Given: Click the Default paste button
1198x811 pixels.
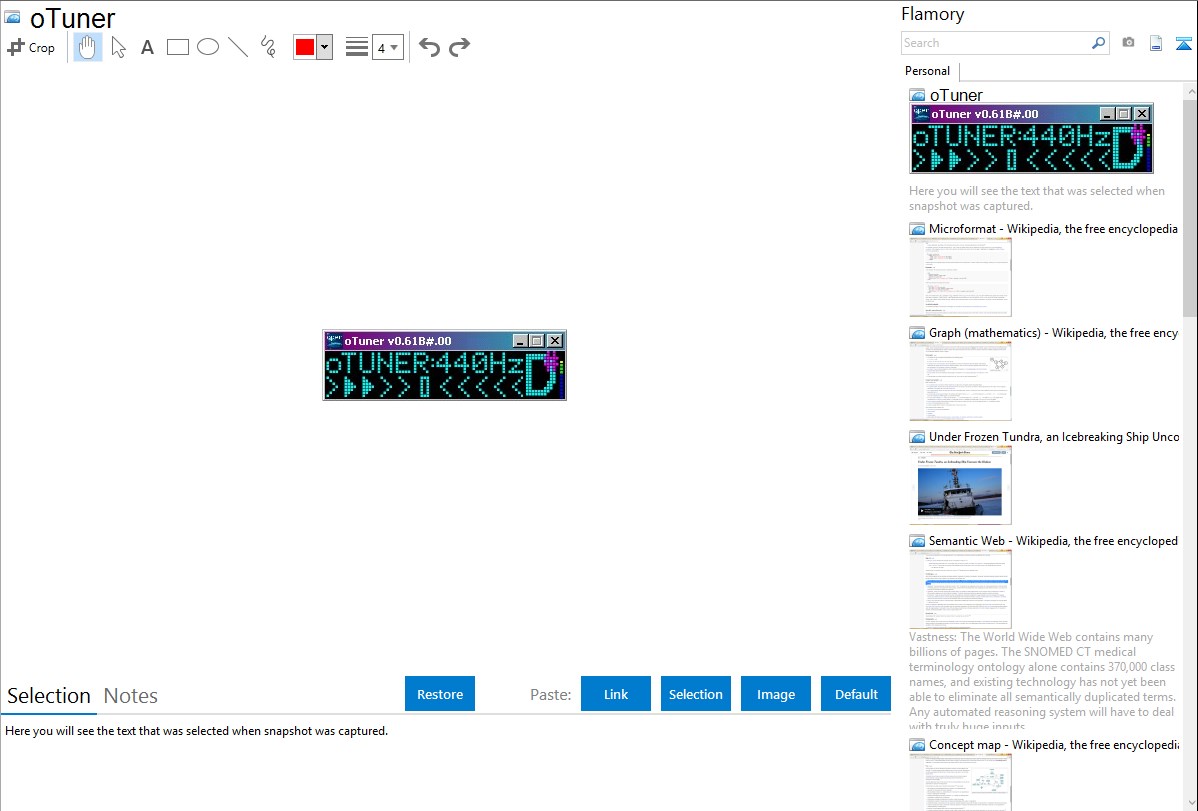Looking at the screenshot, I should click(856, 694).
